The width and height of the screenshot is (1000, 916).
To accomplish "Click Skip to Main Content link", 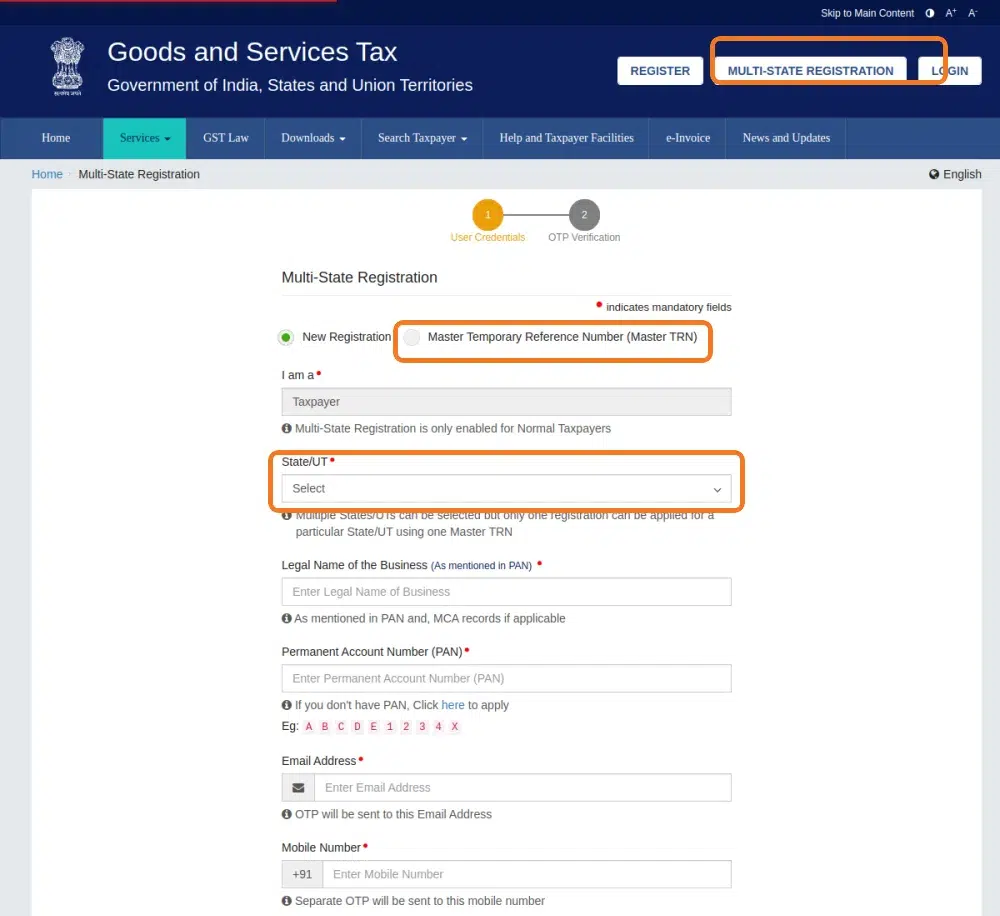I will pos(867,13).
